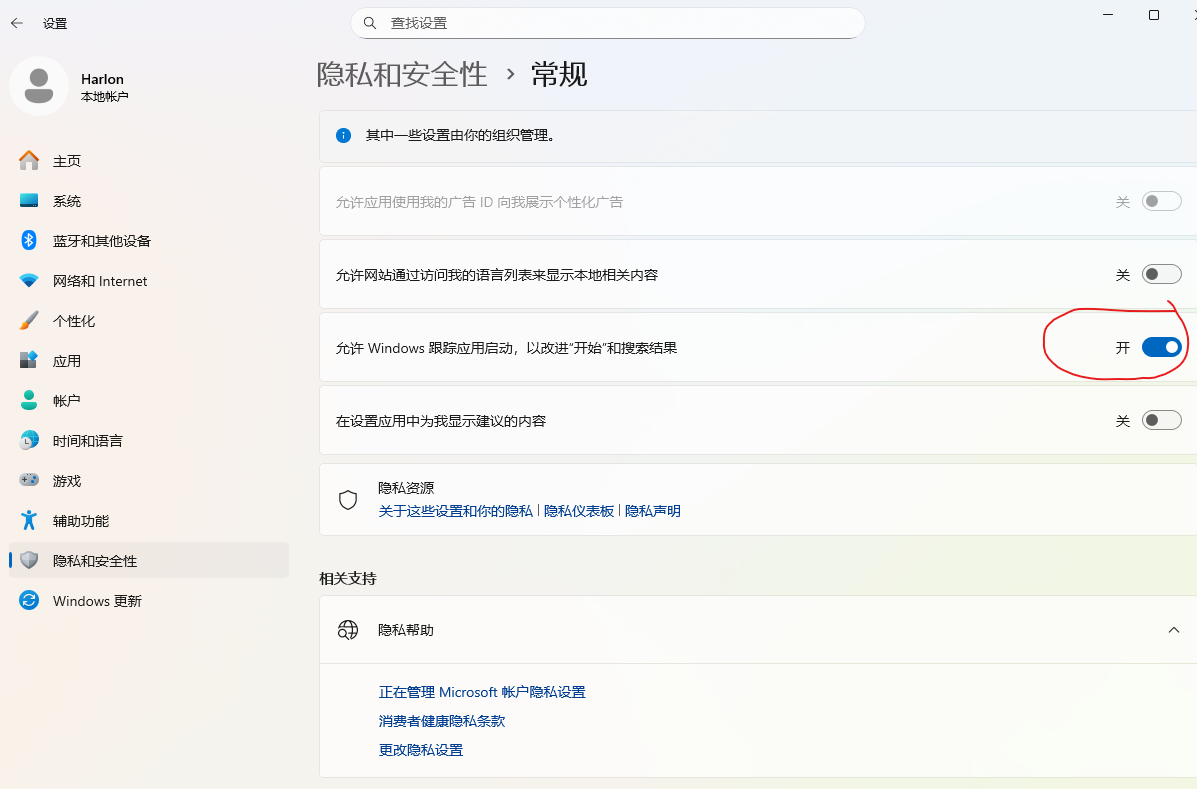Click the 主页 home icon in sidebar
1197x789 pixels.
29,161
